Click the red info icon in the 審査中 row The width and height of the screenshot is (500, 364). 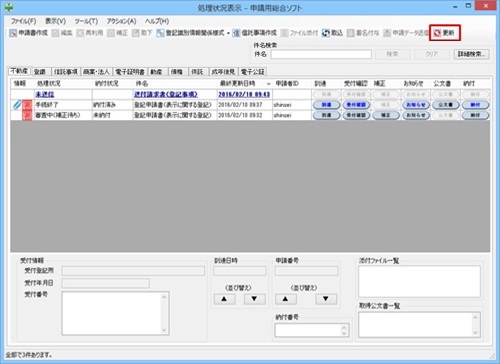click(27, 115)
